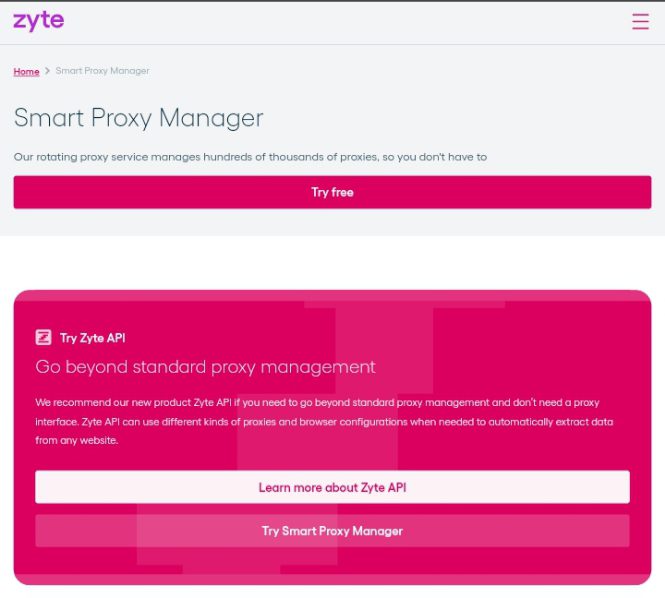The image size is (665, 598).
Task: Click Try Smart Proxy Manager button
Action: [x=332, y=531]
